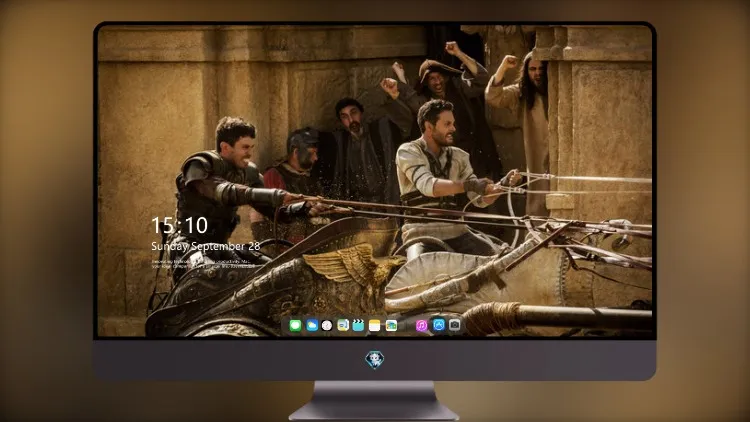Open the Weather app in dock

[312, 325]
